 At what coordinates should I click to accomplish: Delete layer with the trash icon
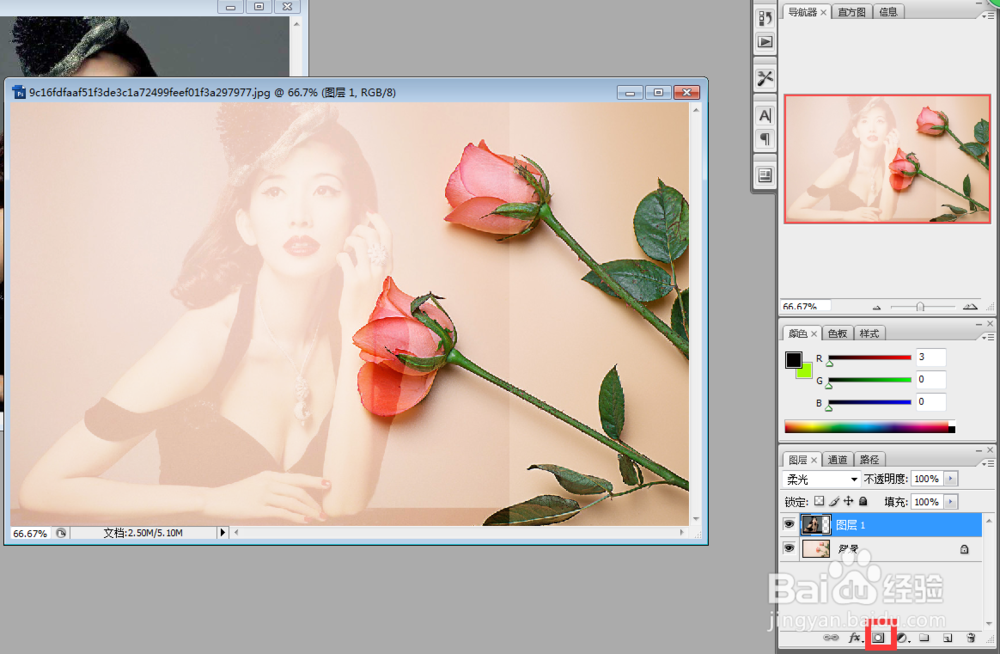[971, 637]
